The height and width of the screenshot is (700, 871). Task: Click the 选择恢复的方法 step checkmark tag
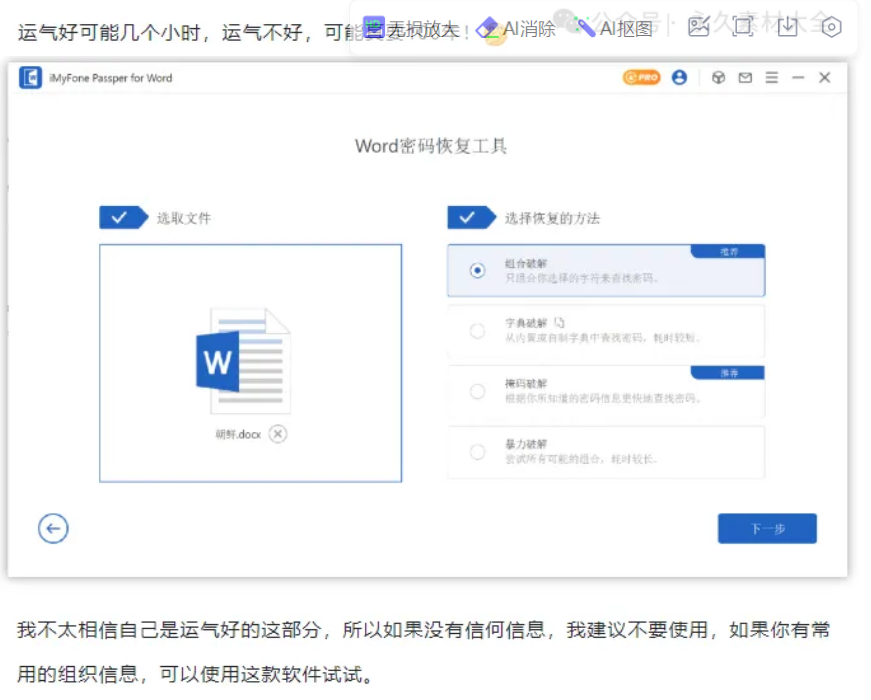click(472, 217)
